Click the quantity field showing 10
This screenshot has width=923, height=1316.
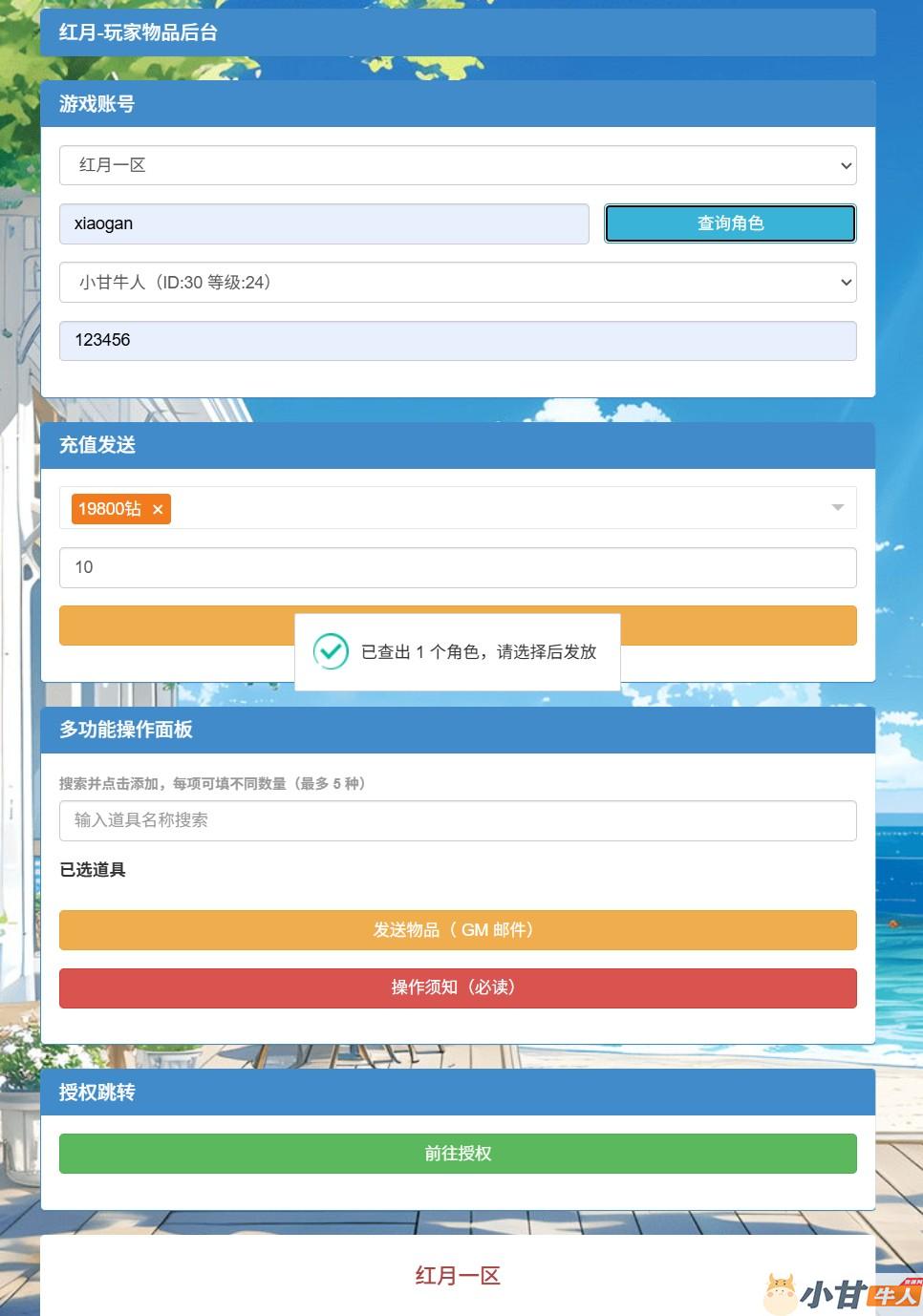coord(458,567)
